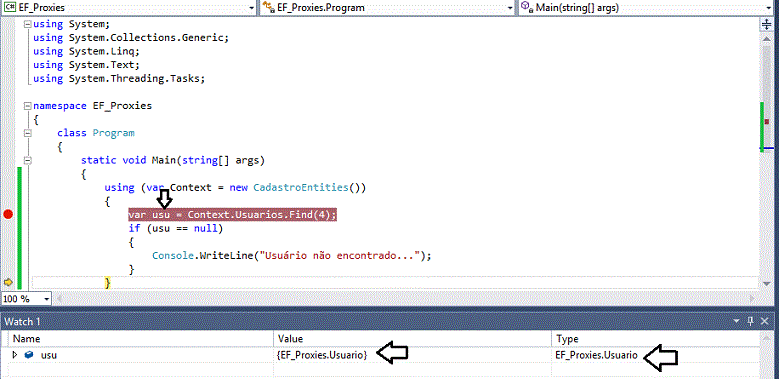The image size is (779, 390).
Task: Click 'using System.Text;' line
Action: point(86,65)
